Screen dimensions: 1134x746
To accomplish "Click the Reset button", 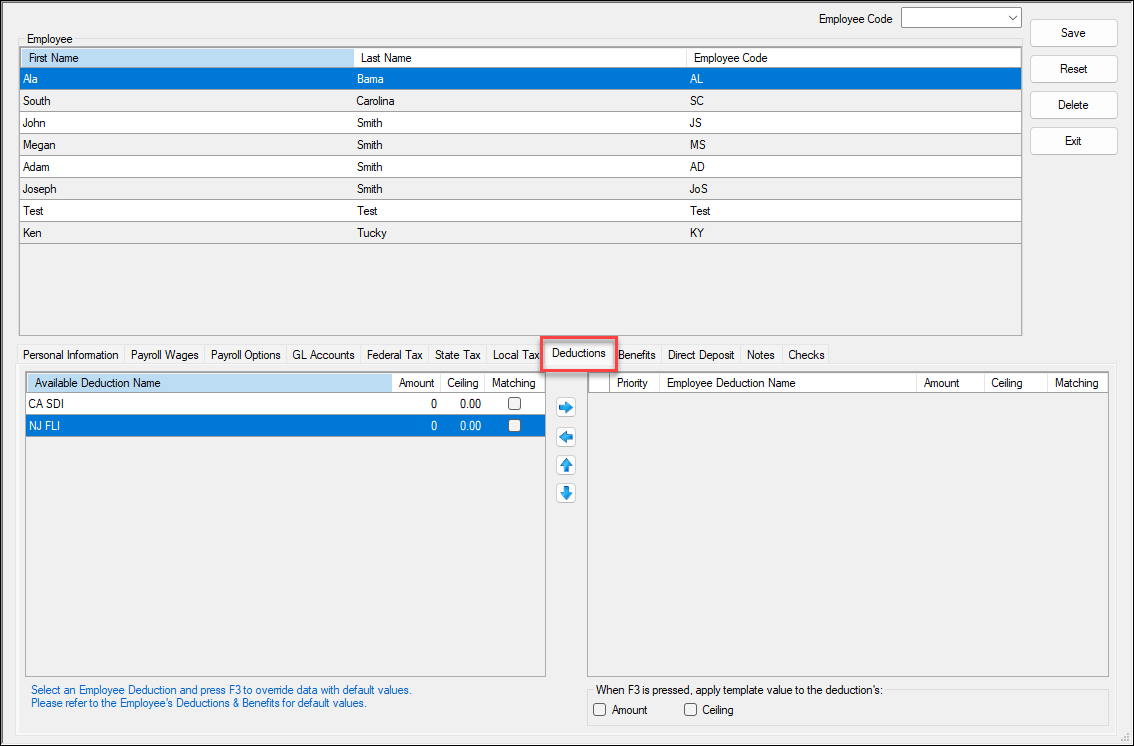I will click(1073, 69).
